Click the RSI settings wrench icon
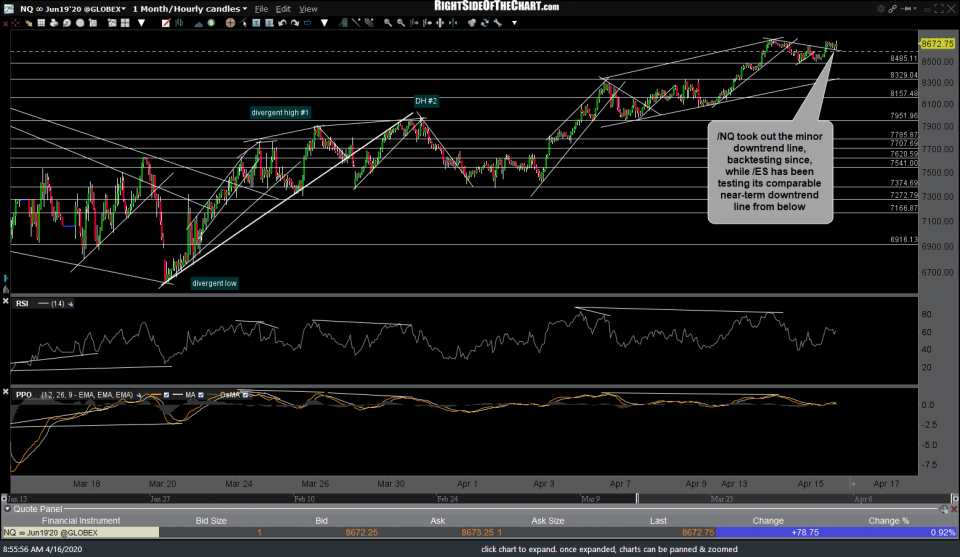The image size is (960, 557). coord(70,304)
